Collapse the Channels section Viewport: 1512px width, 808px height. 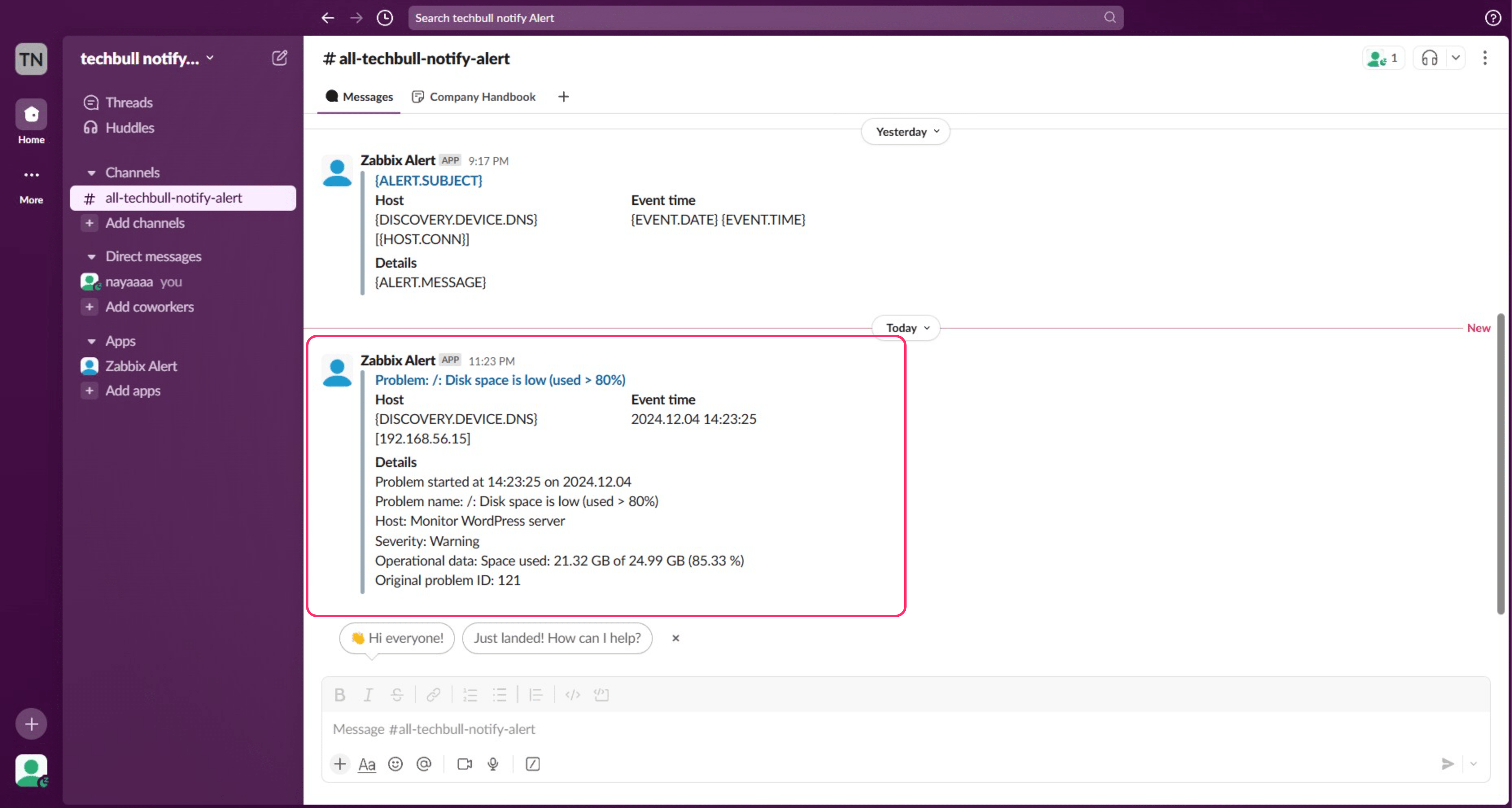point(92,173)
